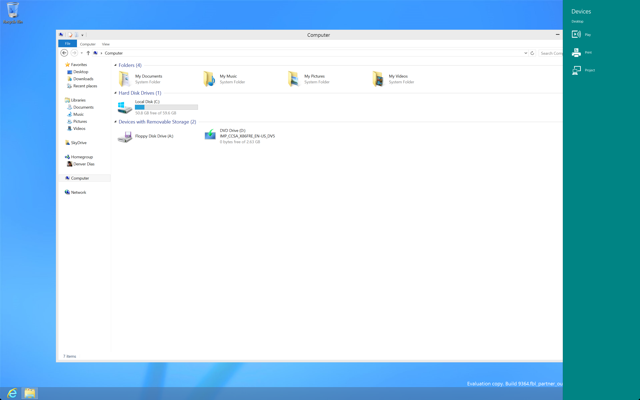Open the Recycle Bin on the desktop
The image size is (640, 400).
pos(13,12)
